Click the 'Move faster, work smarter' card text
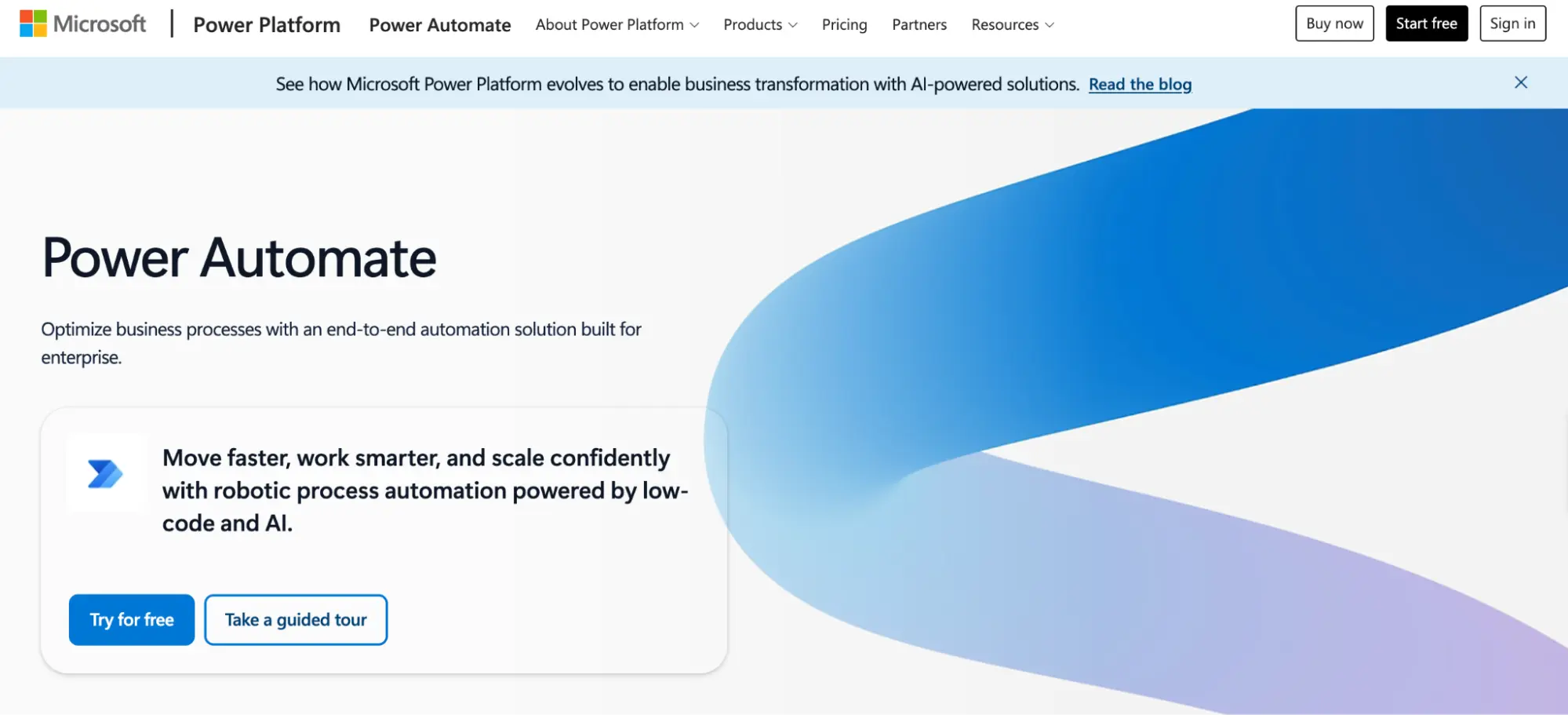 pyautogui.click(x=425, y=491)
